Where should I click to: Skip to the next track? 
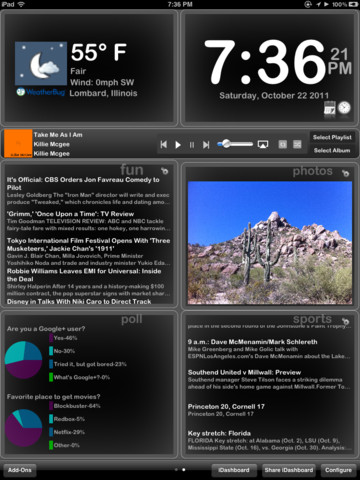[206, 145]
